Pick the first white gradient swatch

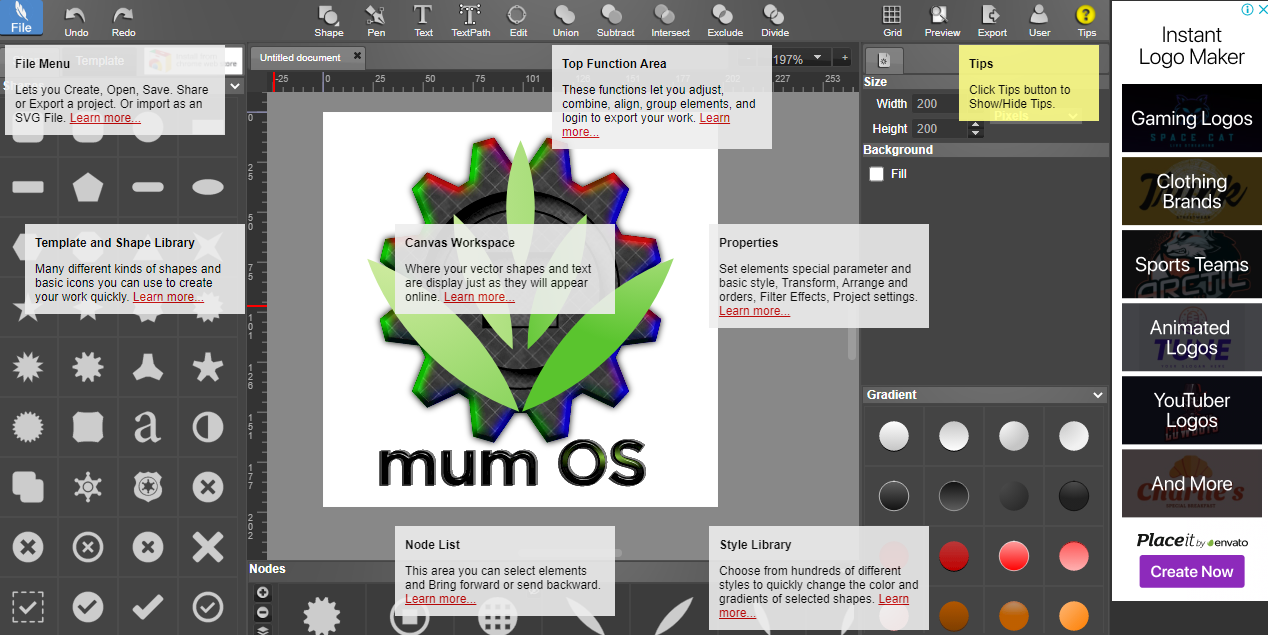(894, 435)
